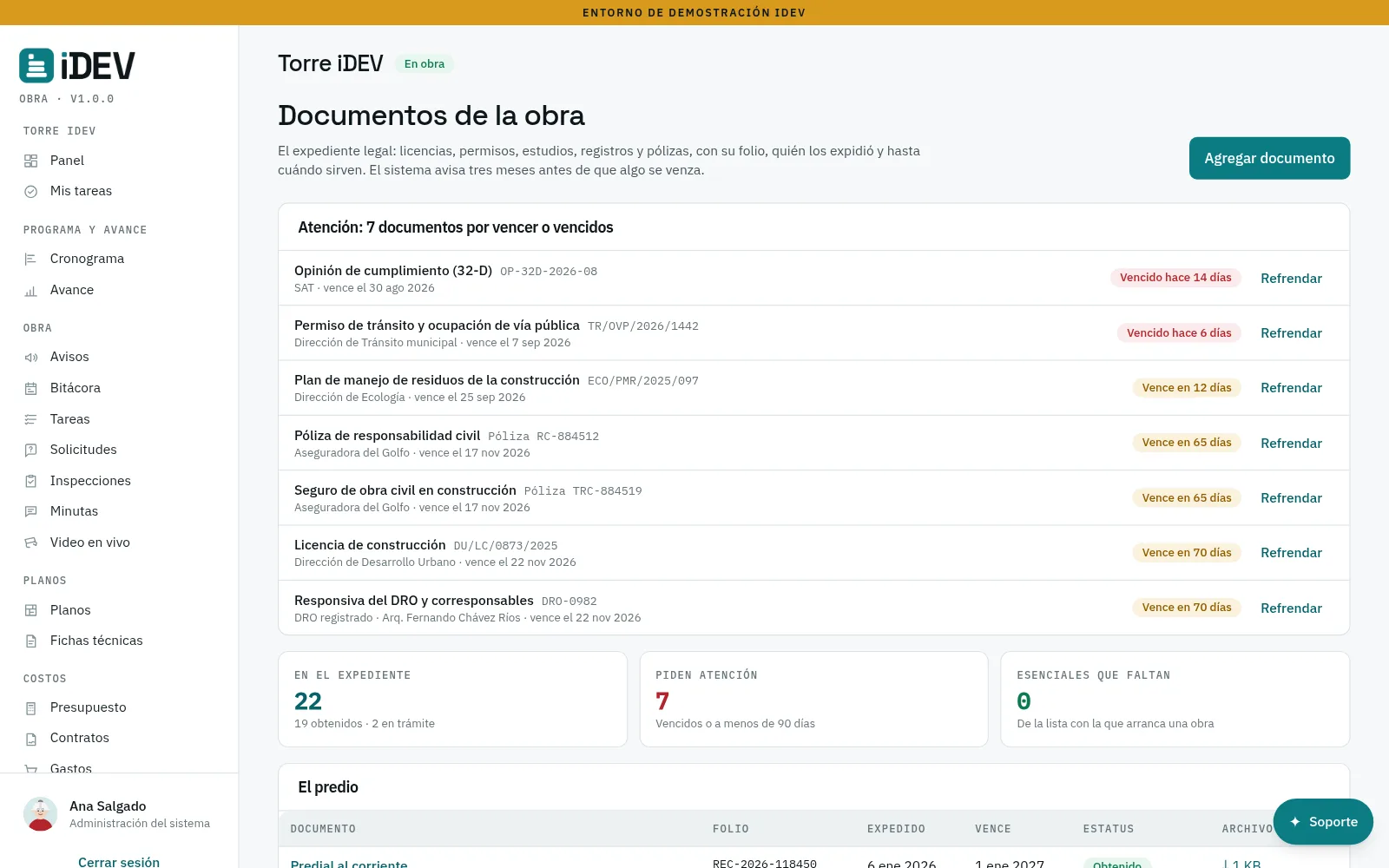Go to Cronograma in sidebar

click(119, 259)
